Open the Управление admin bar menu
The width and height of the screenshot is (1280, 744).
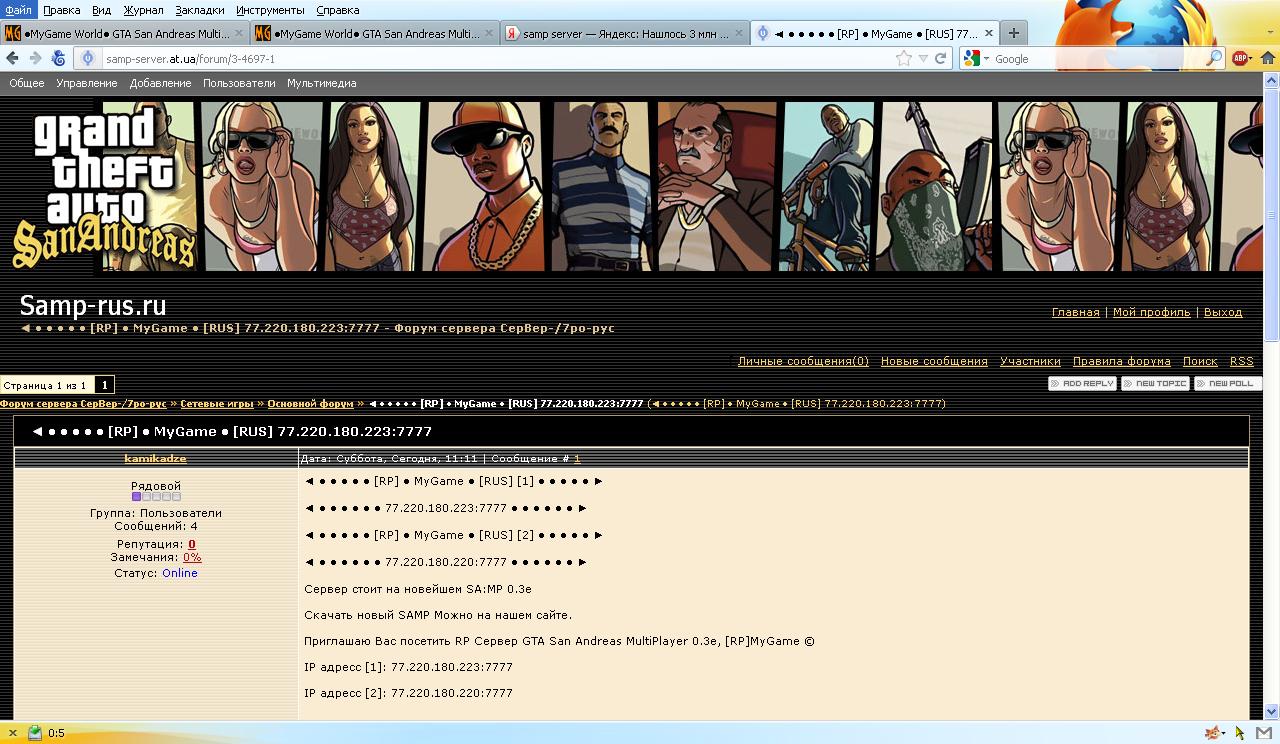86,83
